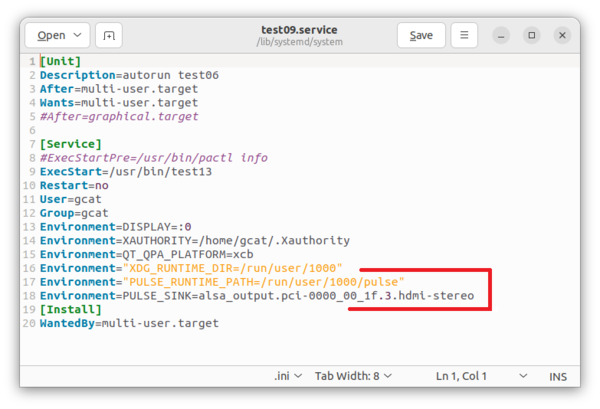600x409 pixels.
Task: Expand the Open recent files dropdown arrow
Action: tap(78, 35)
